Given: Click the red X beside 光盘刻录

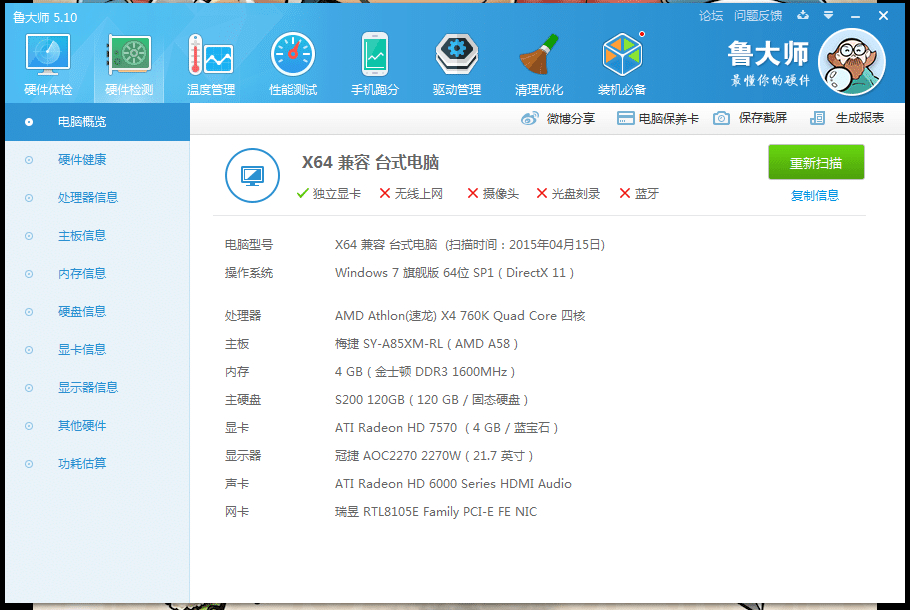Looking at the screenshot, I should point(542,193).
